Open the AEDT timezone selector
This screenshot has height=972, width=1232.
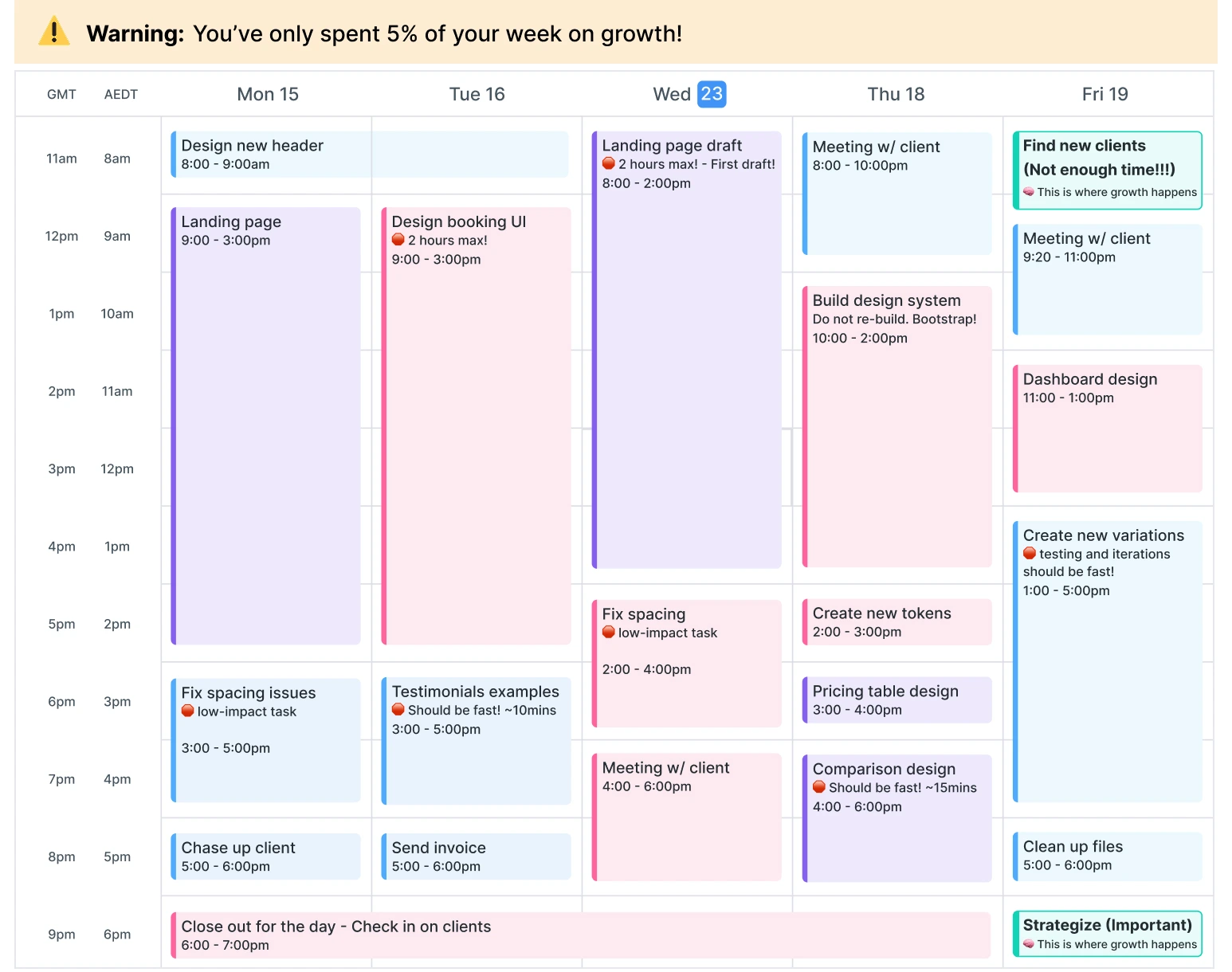tap(120, 94)
